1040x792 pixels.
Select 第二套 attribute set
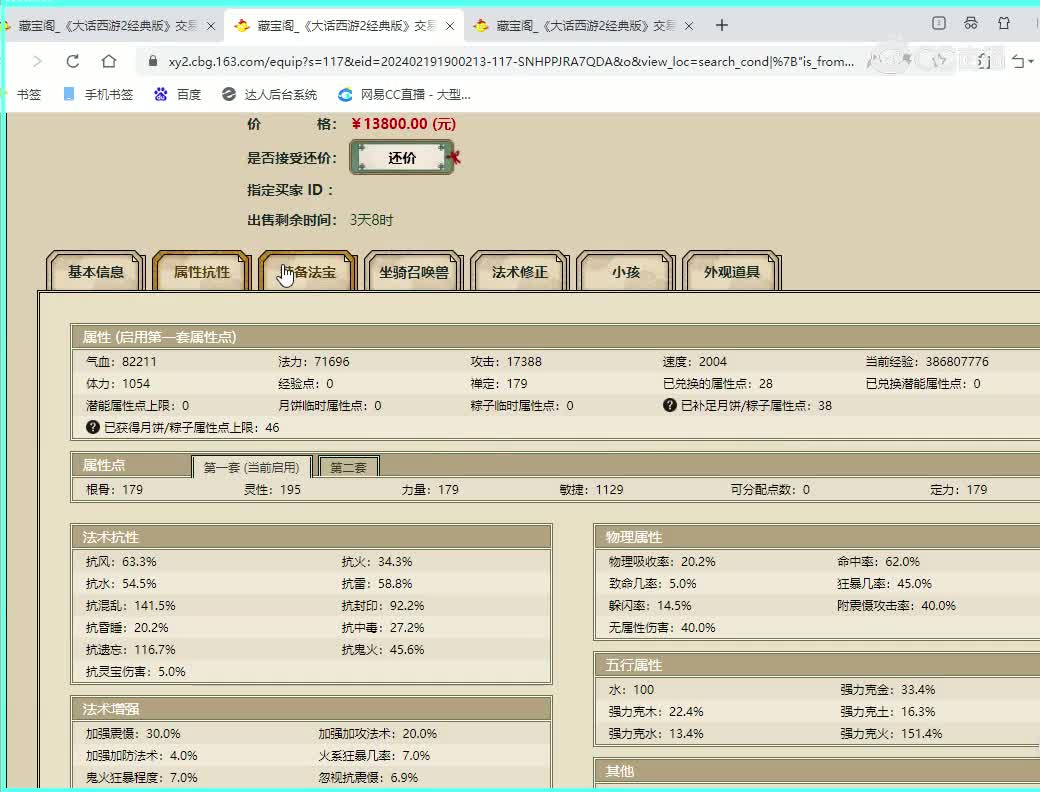349,467
